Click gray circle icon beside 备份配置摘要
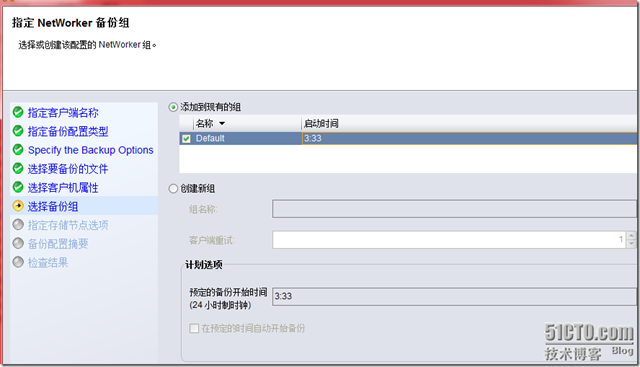 pyautogui.click(x=18, y=243)
